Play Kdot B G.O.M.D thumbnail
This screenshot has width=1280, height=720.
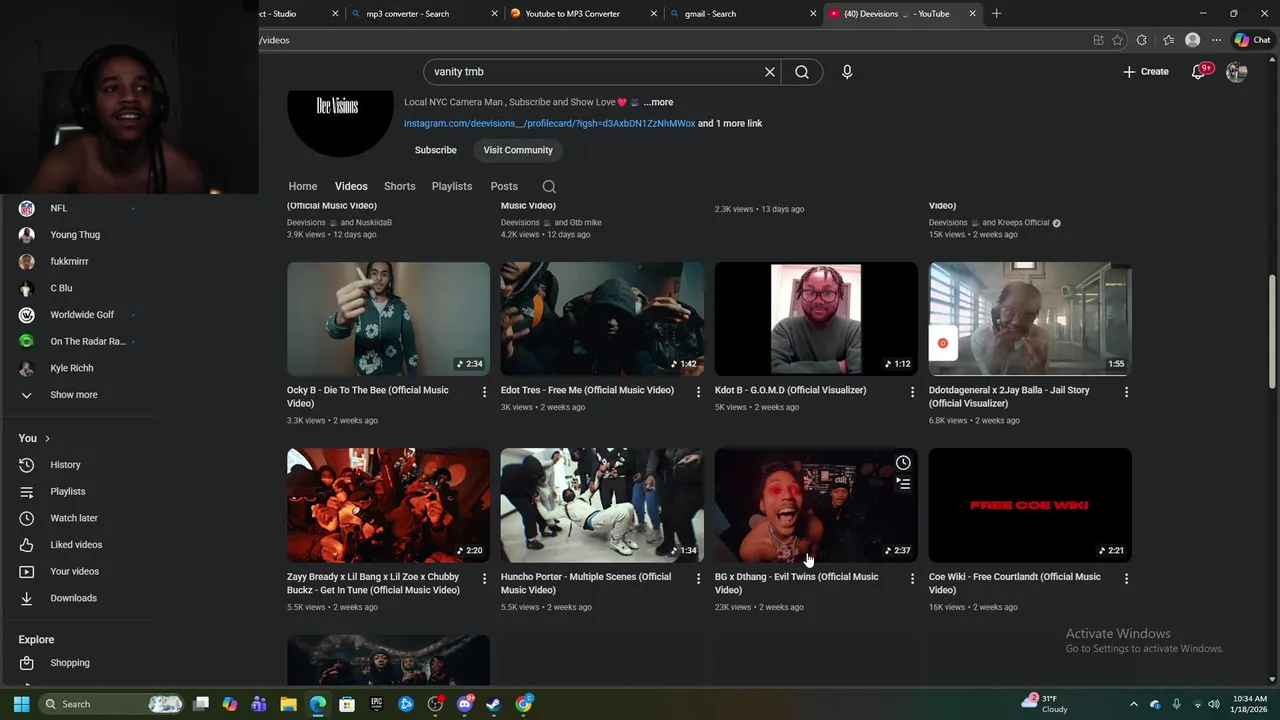(816, 319)
